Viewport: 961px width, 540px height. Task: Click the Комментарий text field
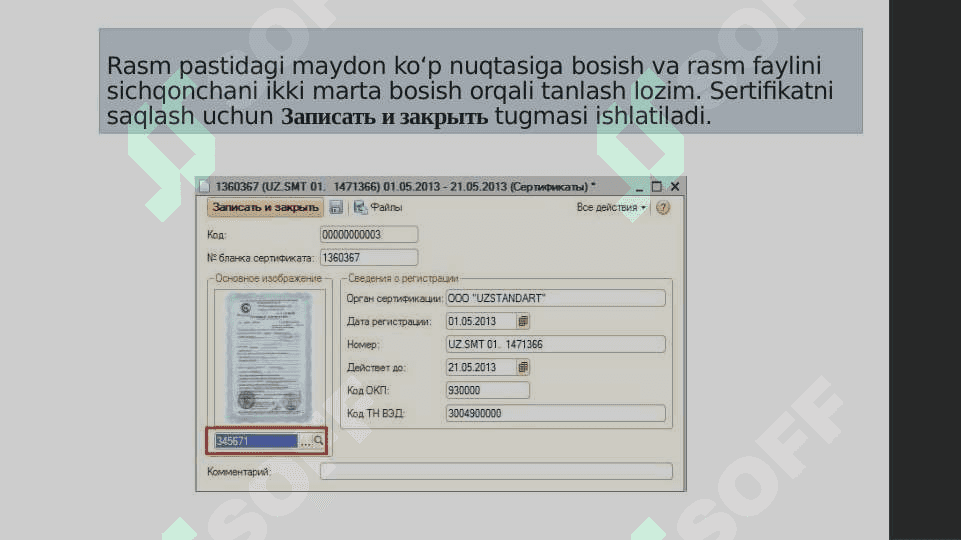click(x=496, y=471)
